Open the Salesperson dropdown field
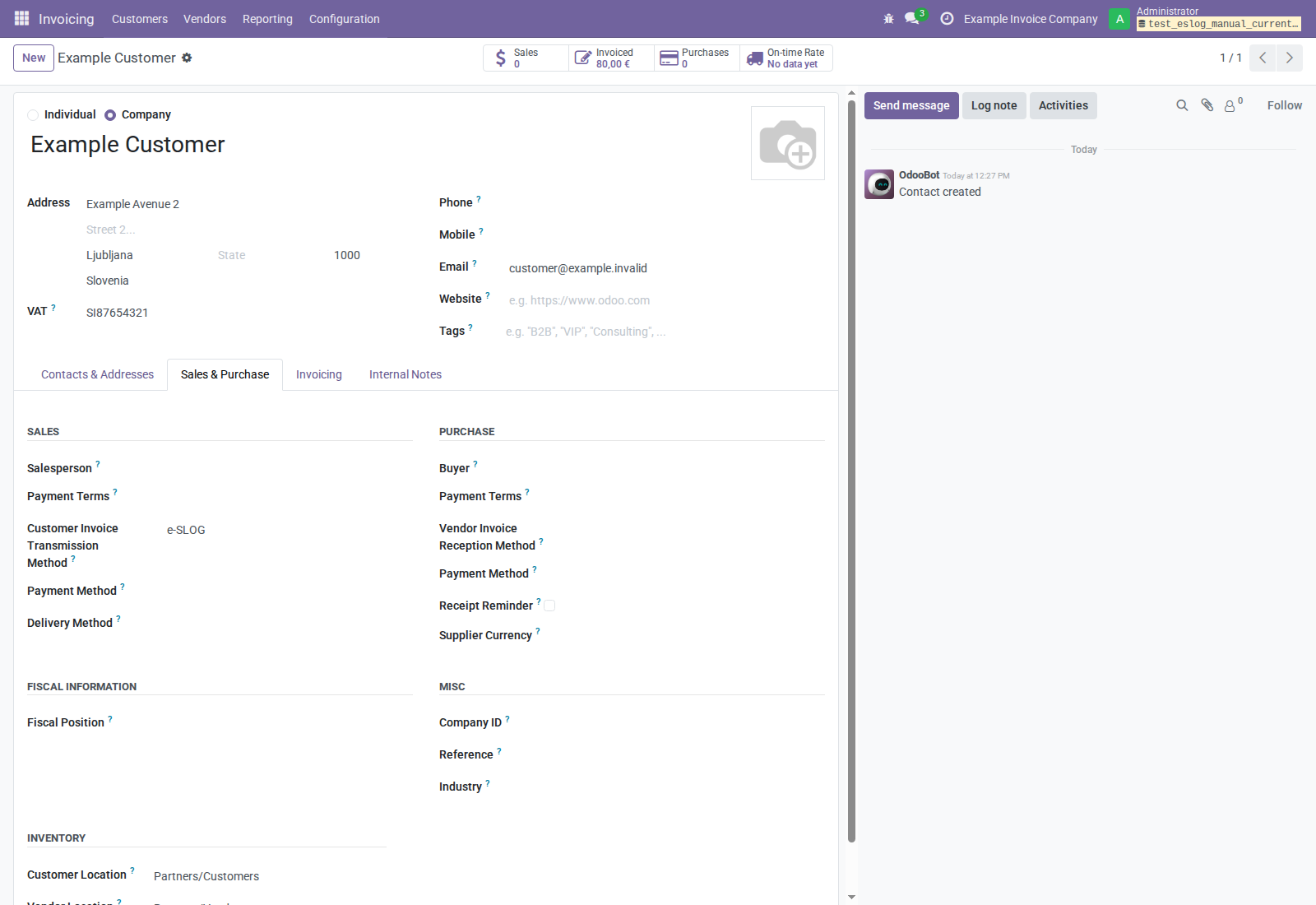The image size is (1316, 905). pos(288,468)
